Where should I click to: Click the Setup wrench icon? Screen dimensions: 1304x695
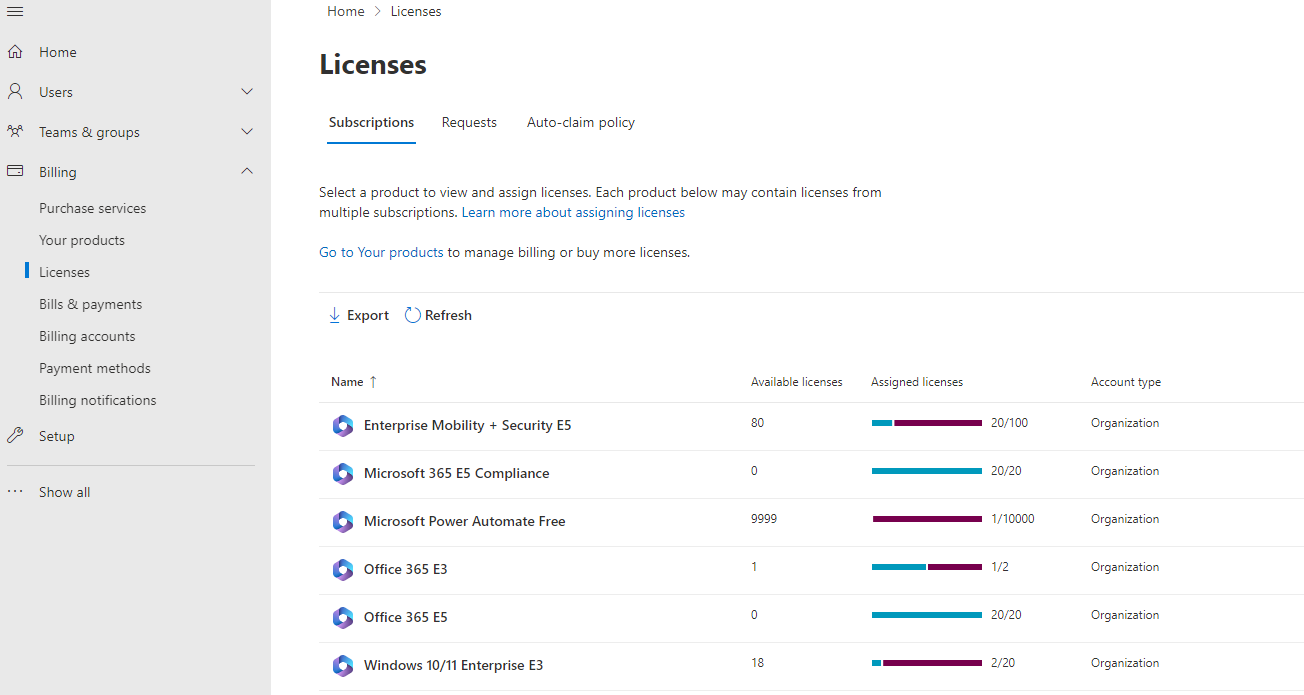[15, 436]
